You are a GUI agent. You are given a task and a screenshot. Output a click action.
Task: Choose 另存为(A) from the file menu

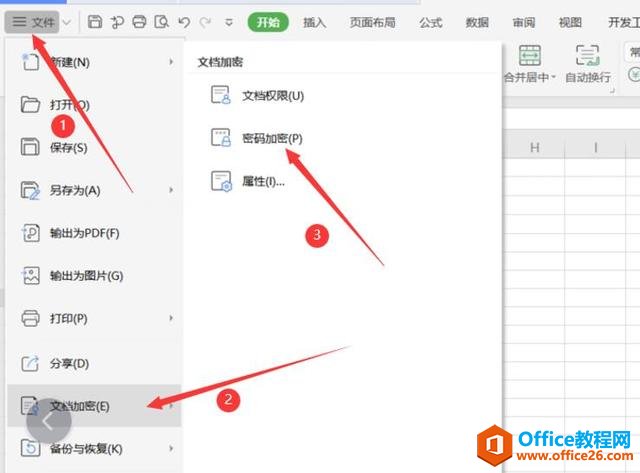pos(94,190)
